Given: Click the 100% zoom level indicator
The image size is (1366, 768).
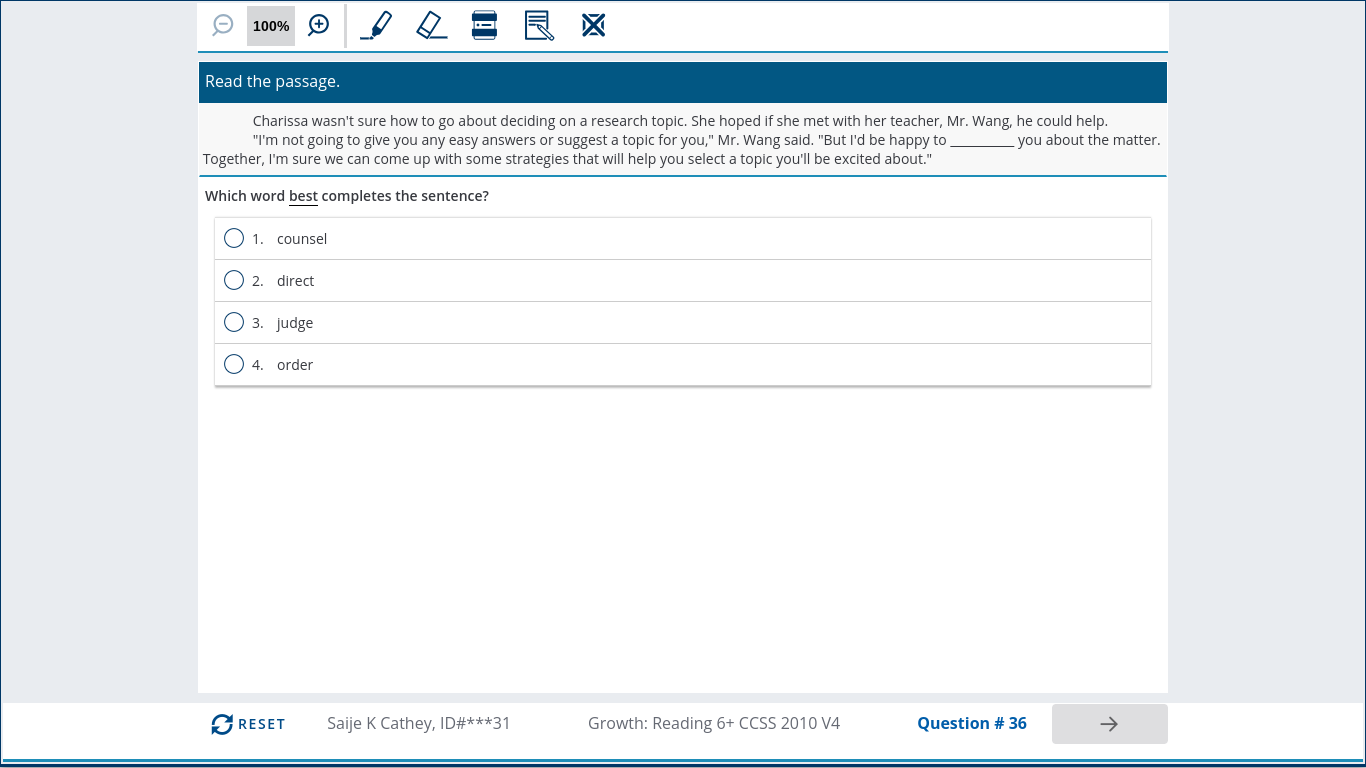Looking at the screenshot, I should [271, 26].
